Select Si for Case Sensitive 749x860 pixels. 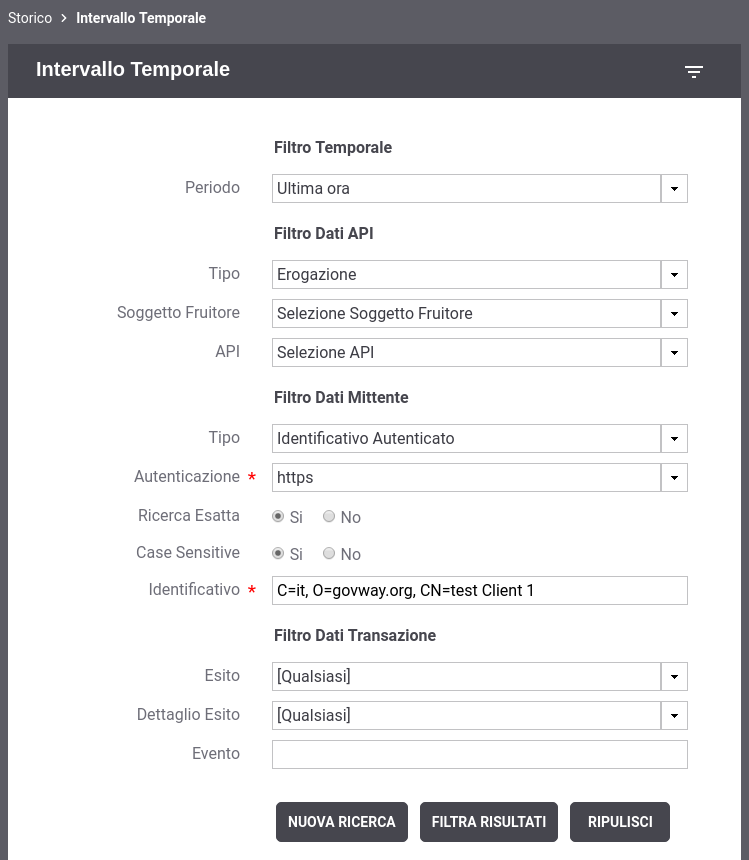279,554
